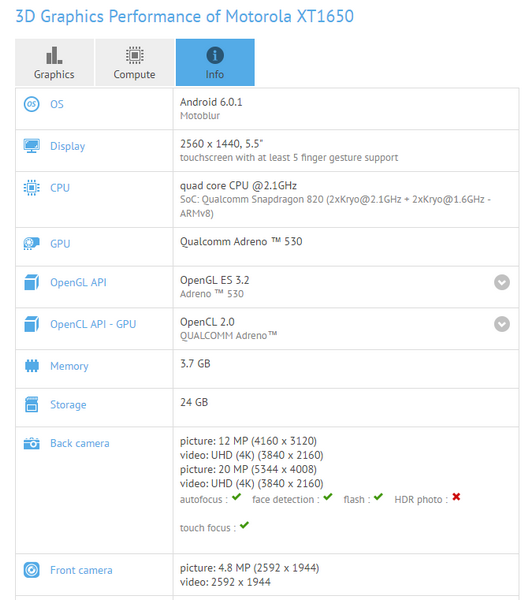Select the Info tab
This screenshot has width=525, height=600.
point(215,62)
